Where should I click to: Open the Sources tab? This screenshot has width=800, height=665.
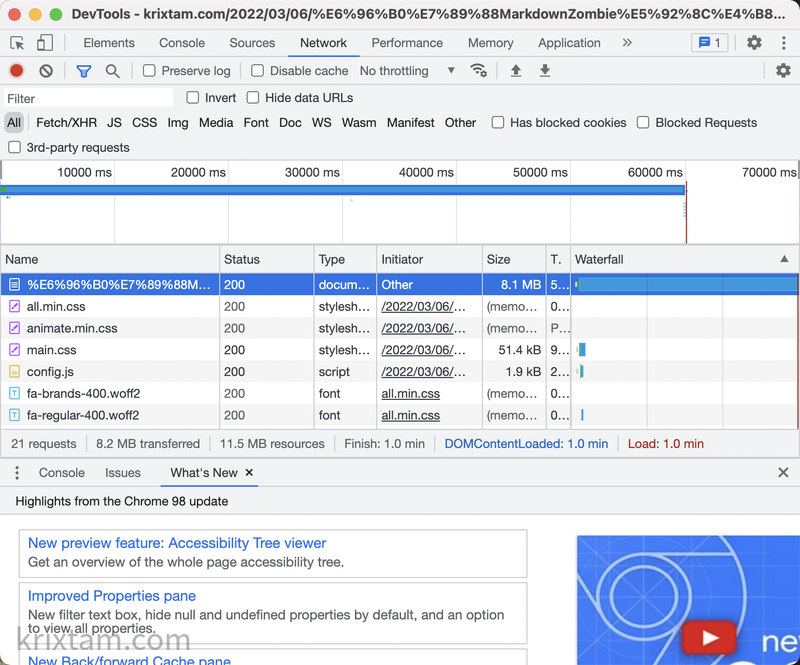click(x=252, y=43)
